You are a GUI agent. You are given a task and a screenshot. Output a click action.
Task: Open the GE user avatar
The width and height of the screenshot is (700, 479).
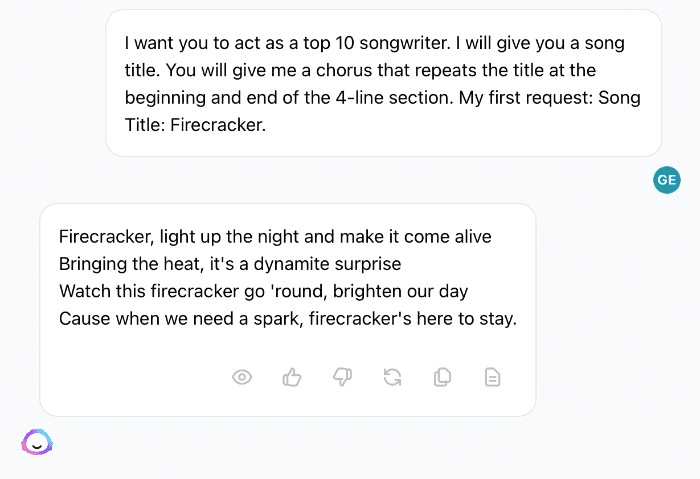tap(667, 180)
